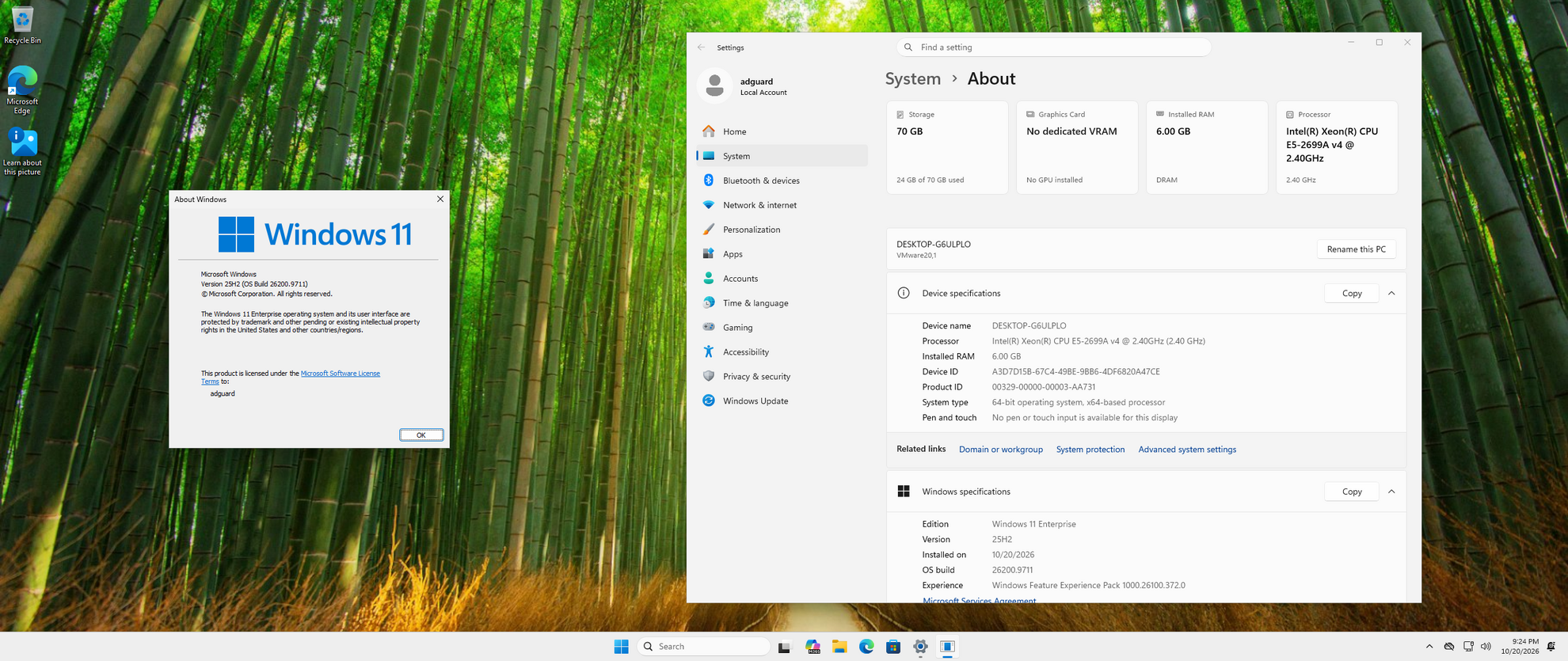Click the Apps sidebar icon

709,254
